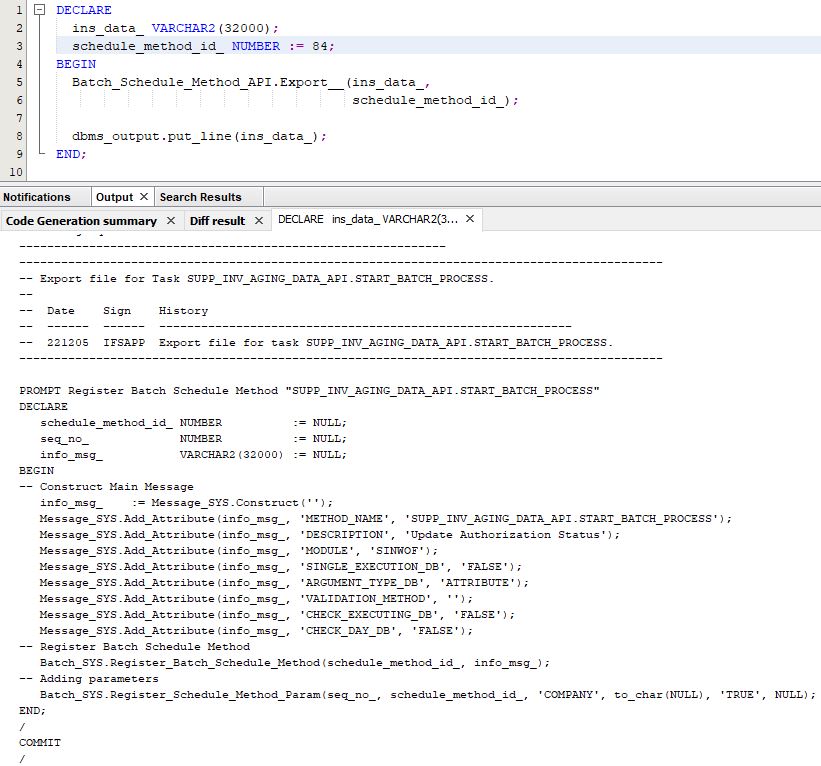
Task: Close the DECLARE ins_data_ output tab
Action: 470,219
